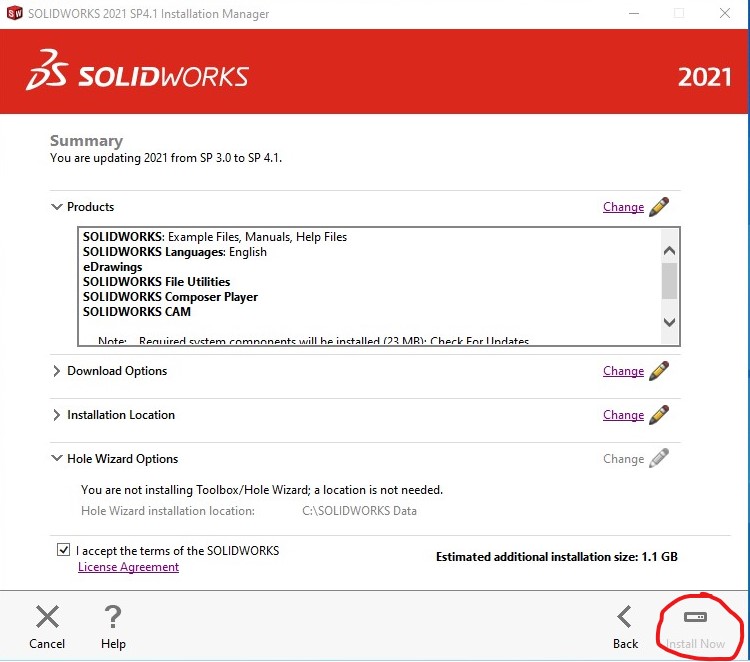
Task: Click the Cancel X icon
Action: click(x=47, y=617)
